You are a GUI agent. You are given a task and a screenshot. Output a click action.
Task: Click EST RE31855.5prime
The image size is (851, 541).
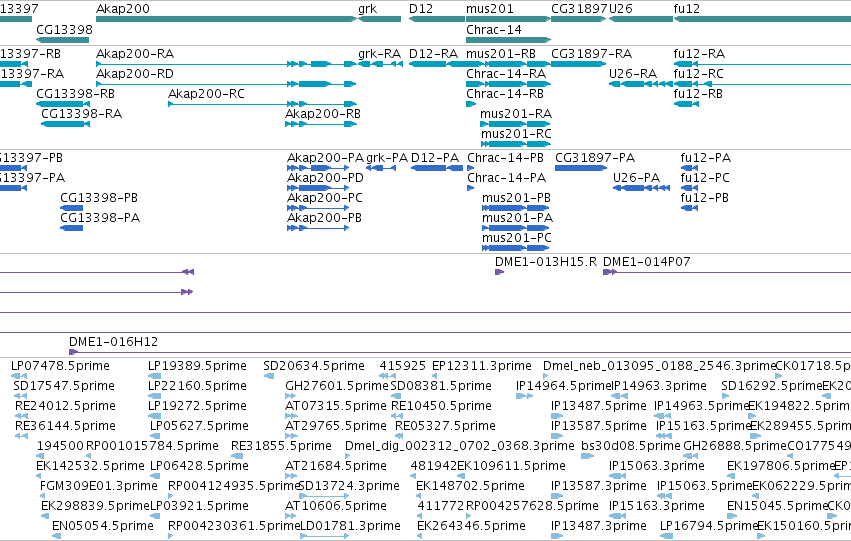click(237, 456)
